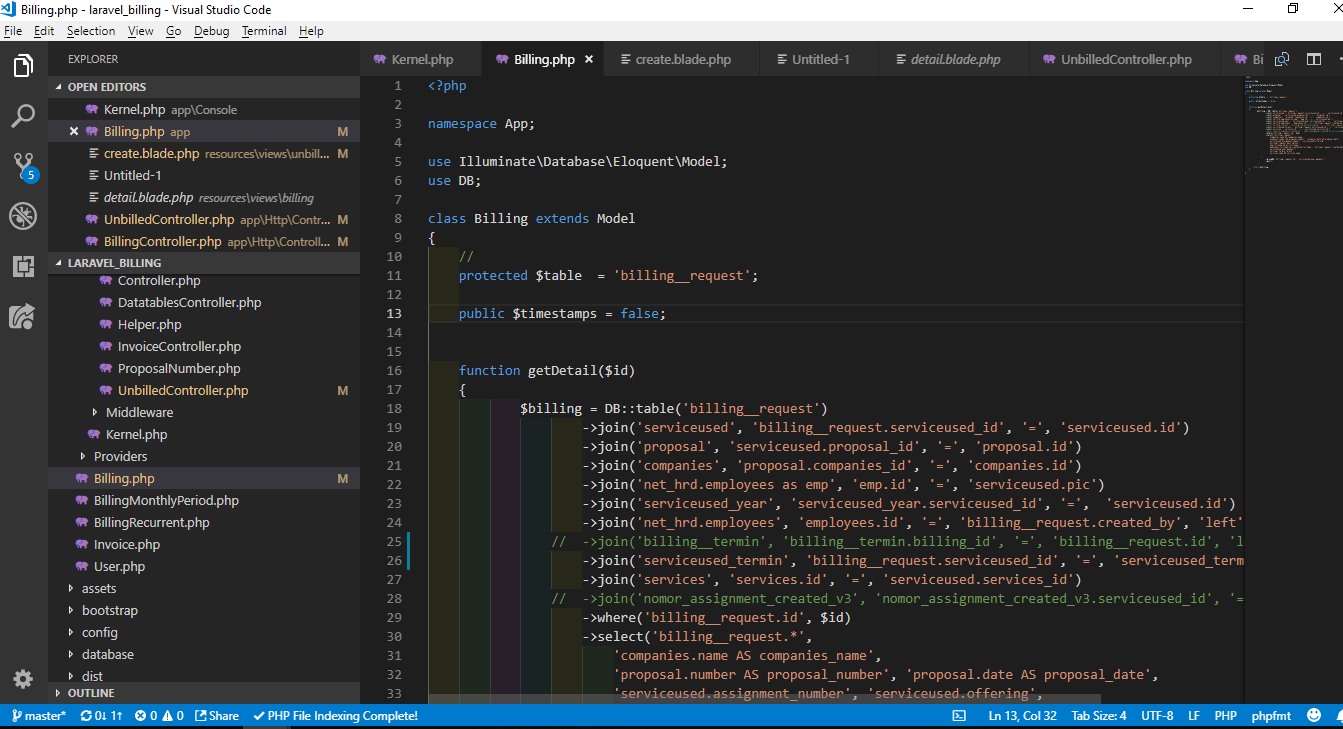
Task: Open the Terminal menu
Action: click(x=264, y=31)
